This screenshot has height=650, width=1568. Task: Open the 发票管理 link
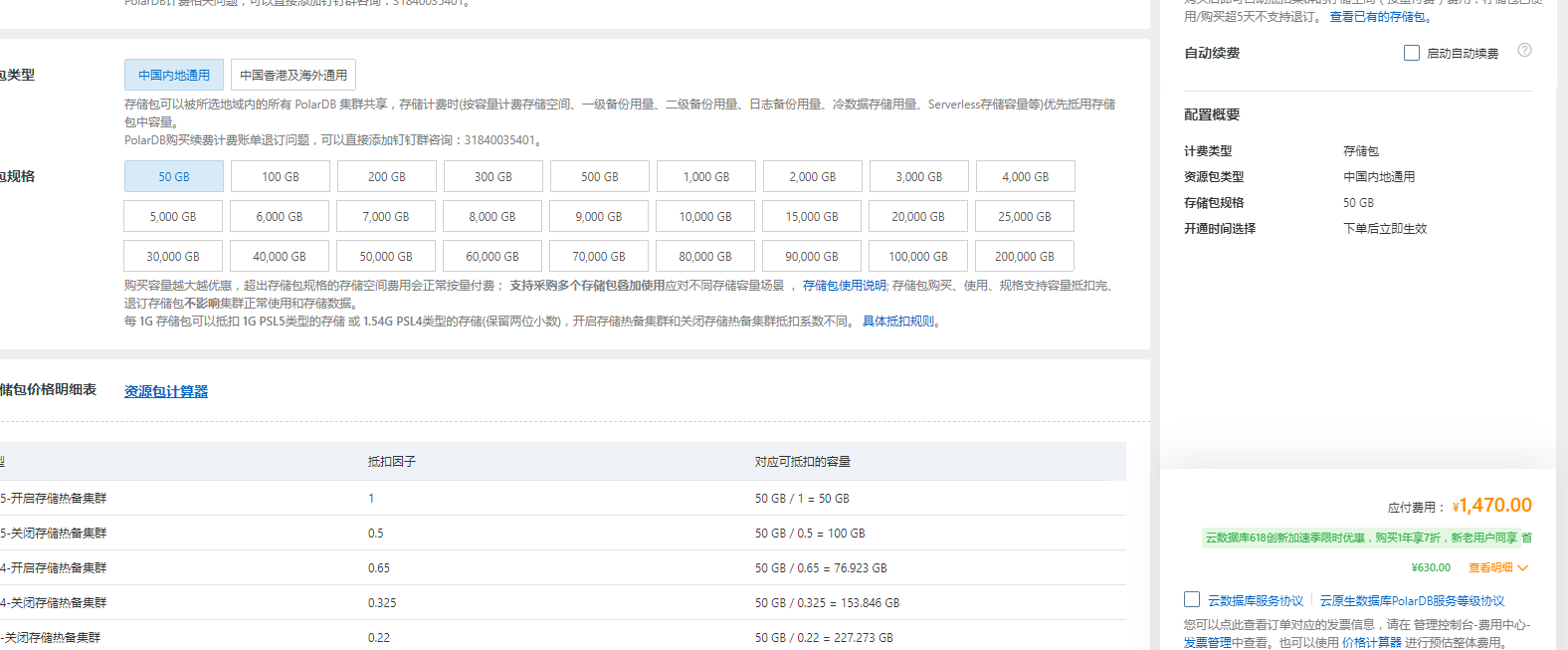pyautogui.click(x=1208, y=643)
